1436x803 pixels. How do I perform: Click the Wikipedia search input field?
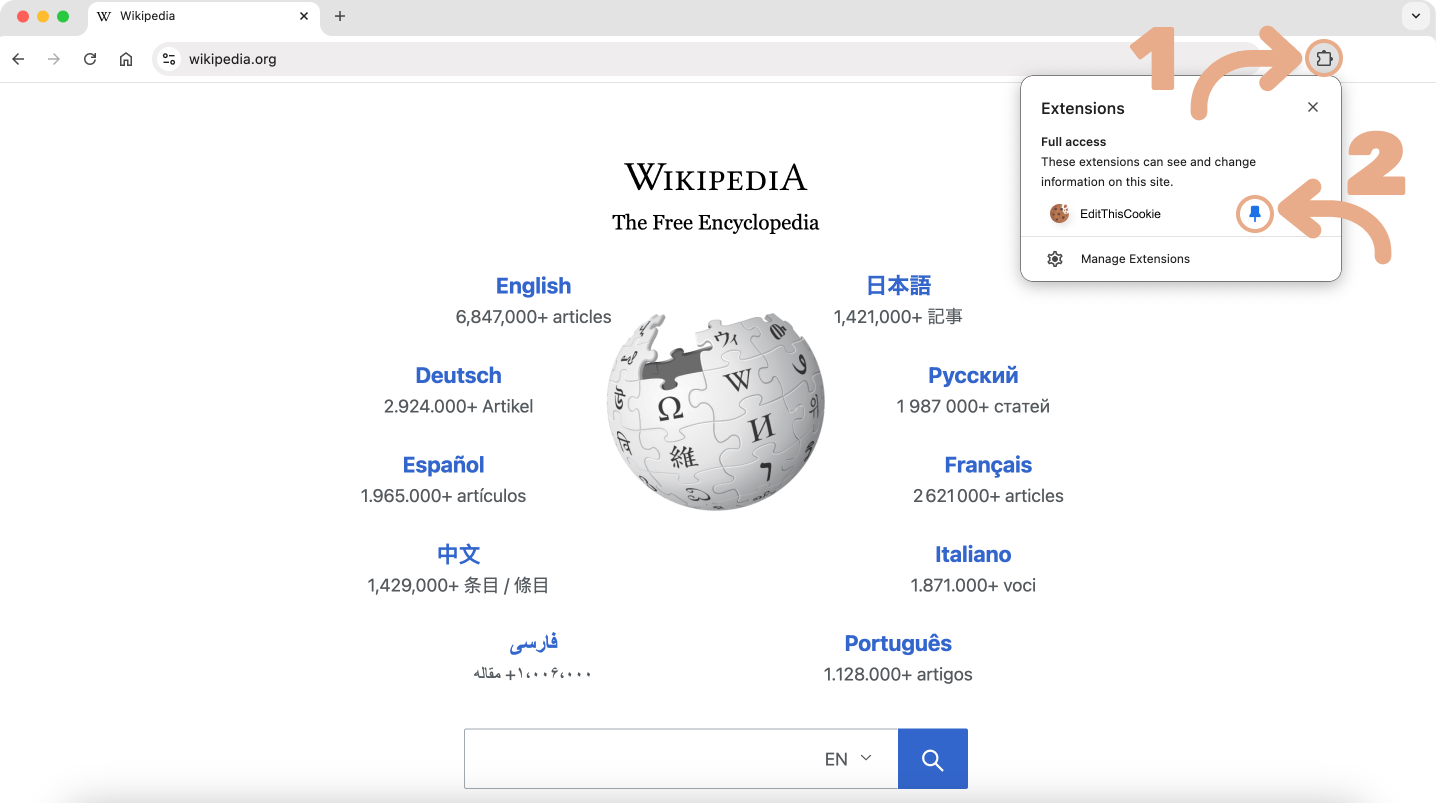click(x=640, y=759)
